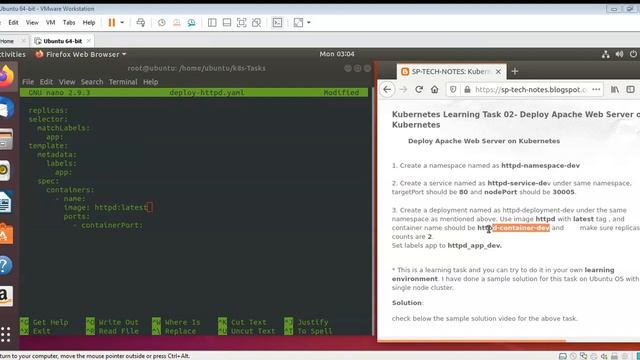640x360 pixels.
Task: Click the 'Solution' heading on blog page
Action: point(407,302)
